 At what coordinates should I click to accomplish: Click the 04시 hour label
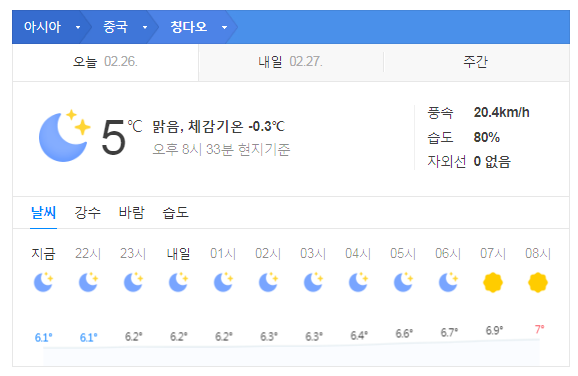coord(358,254)
